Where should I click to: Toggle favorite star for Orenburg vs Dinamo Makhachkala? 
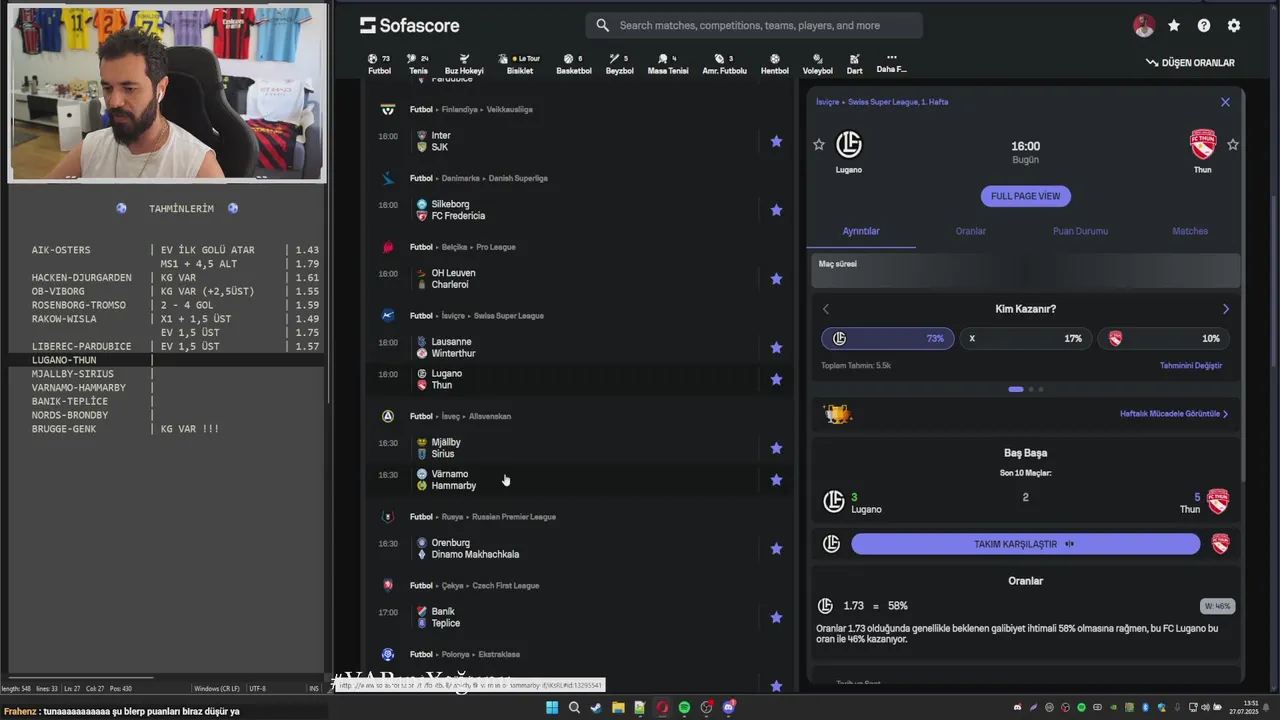pos(776,549)
